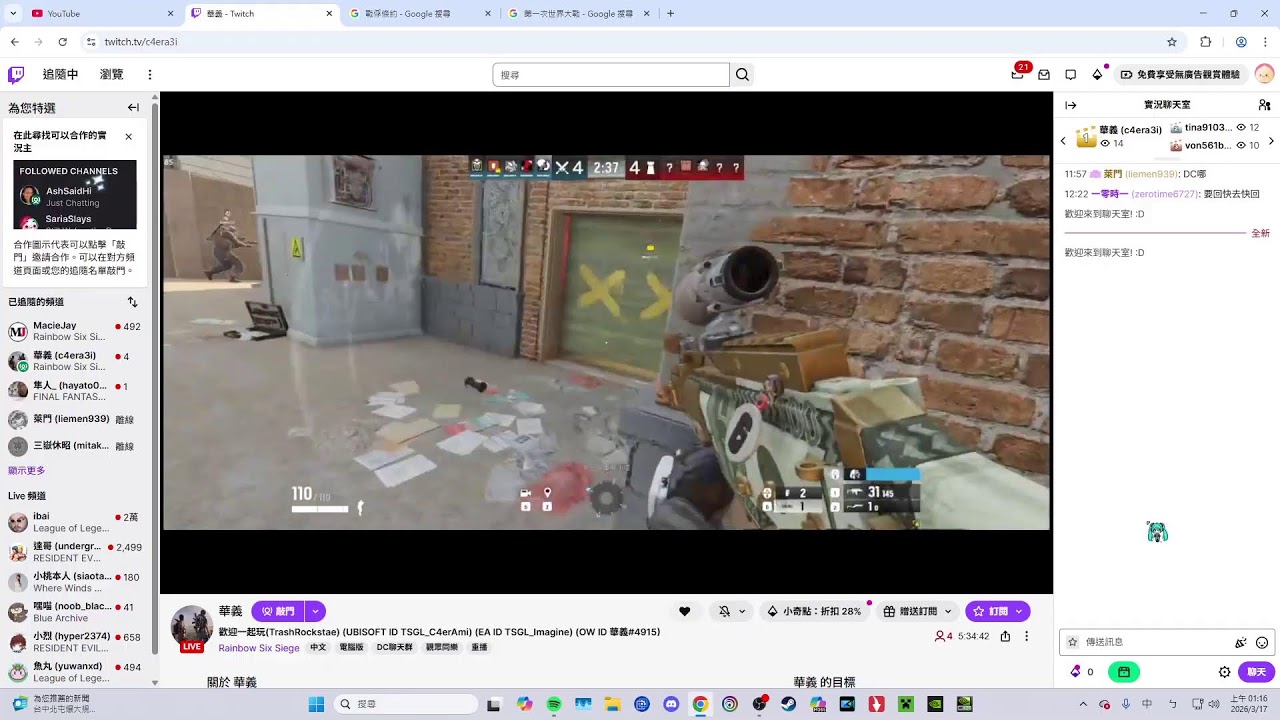Open the chat community members list
Image resolution: width=1280 pixels, height=720 pixels.
click(1264, 105)
